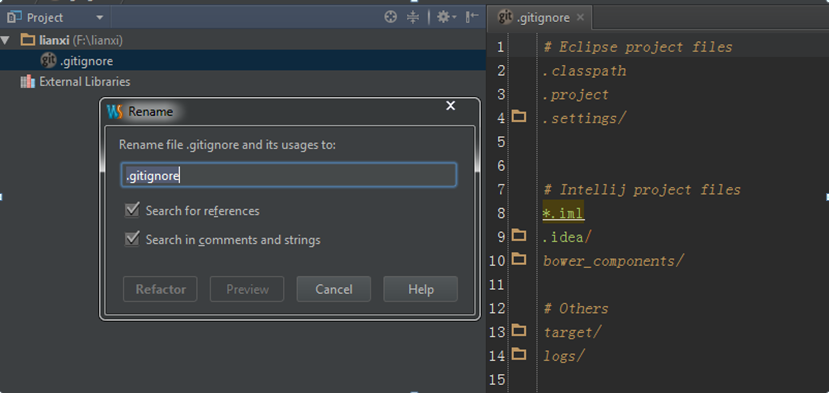829x393 pixels.
Task: Click the folder gutter icon on line 10
Action: click(519, 259)
